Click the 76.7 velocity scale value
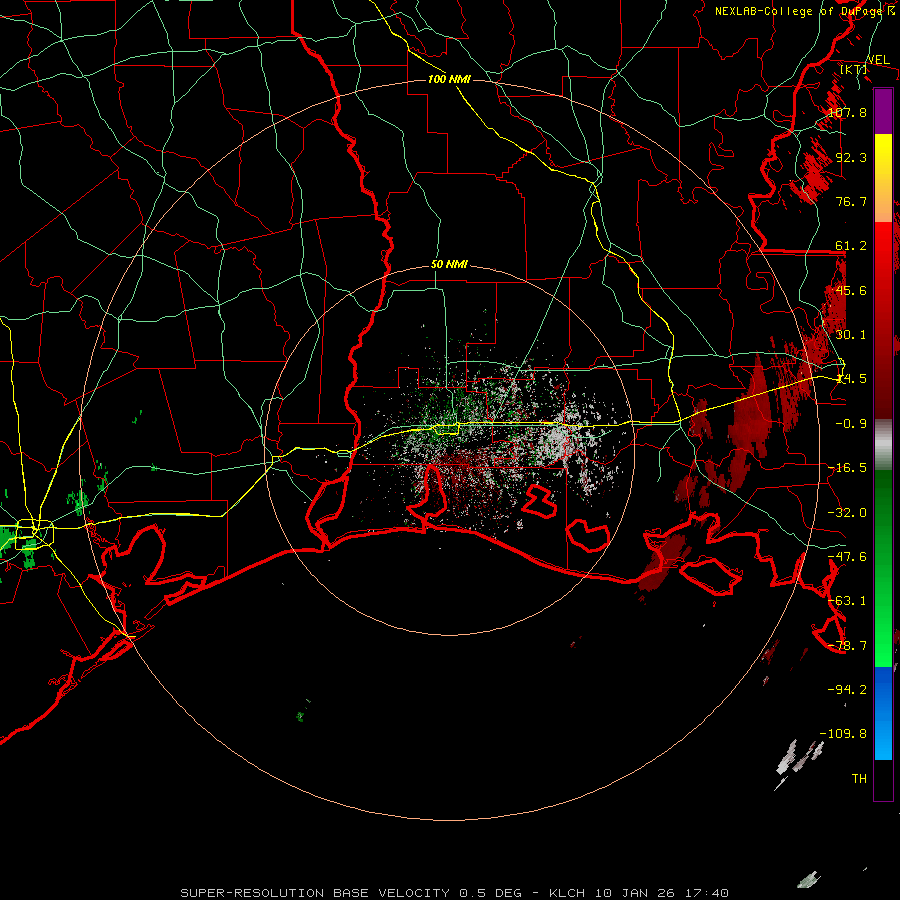Image resolution: width=900 pixels, height=900 pixels. 851,201
